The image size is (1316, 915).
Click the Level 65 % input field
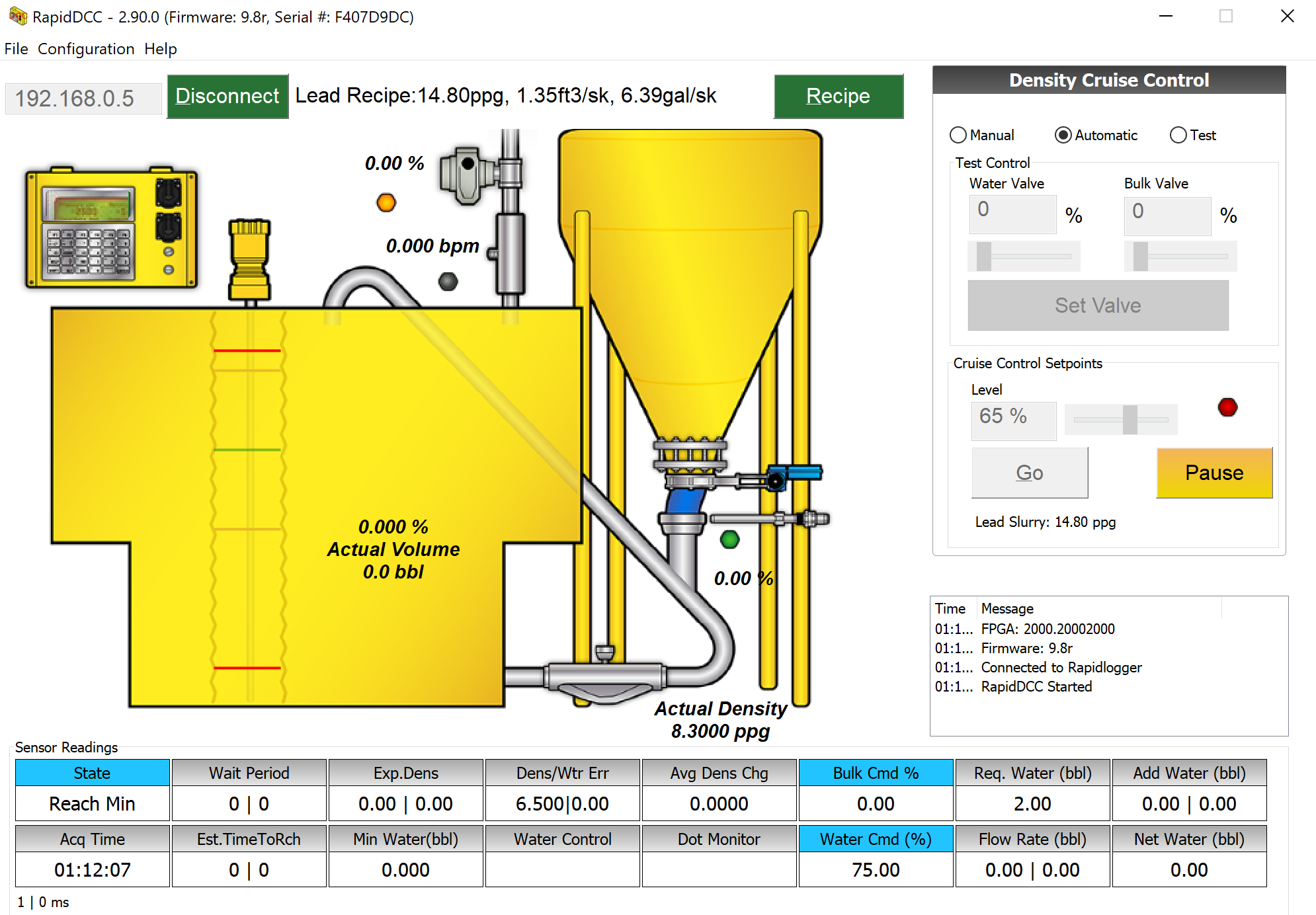(1014, 421)
